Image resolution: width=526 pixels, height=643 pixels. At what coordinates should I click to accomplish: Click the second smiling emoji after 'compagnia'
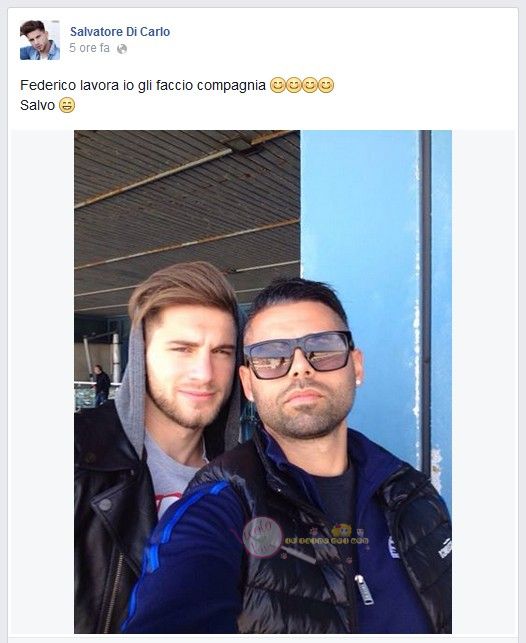pos(294,85)
